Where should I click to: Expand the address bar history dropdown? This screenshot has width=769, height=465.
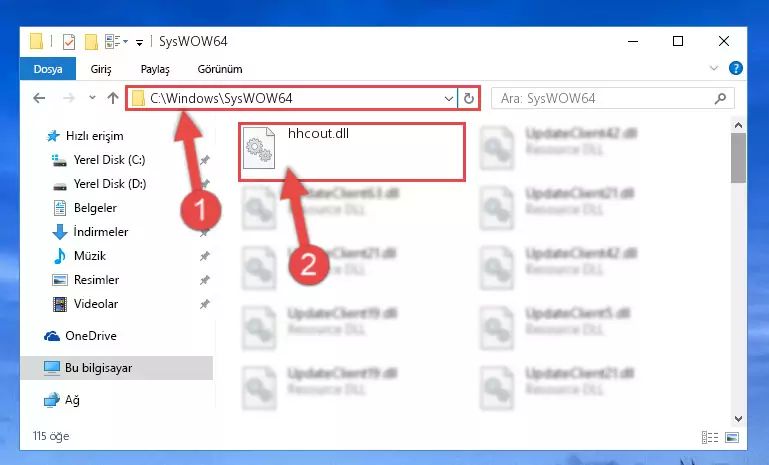click(x=448, y=99)
